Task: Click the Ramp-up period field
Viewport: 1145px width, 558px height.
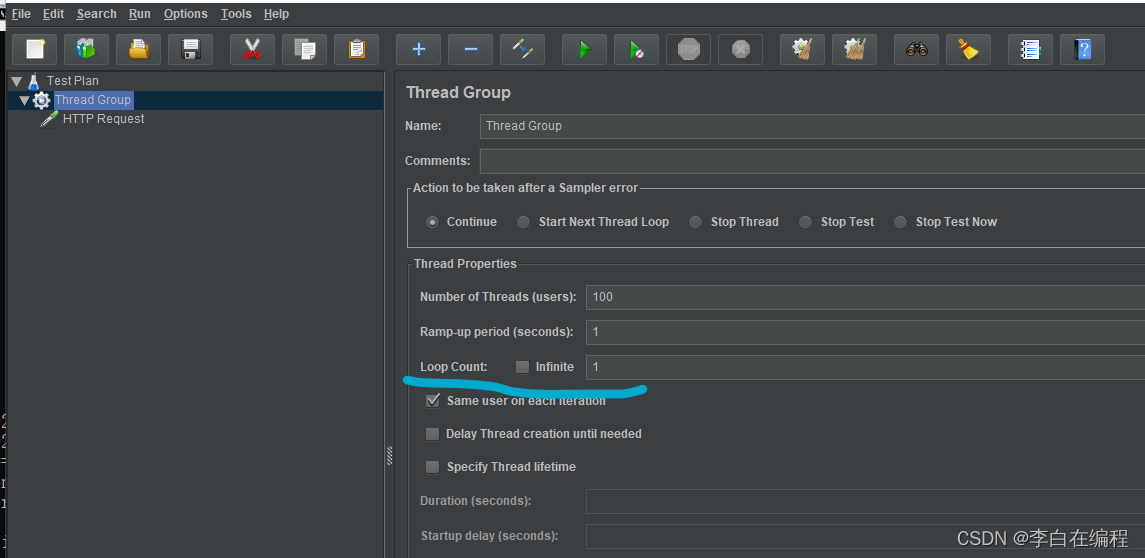Action: [865, 332]
